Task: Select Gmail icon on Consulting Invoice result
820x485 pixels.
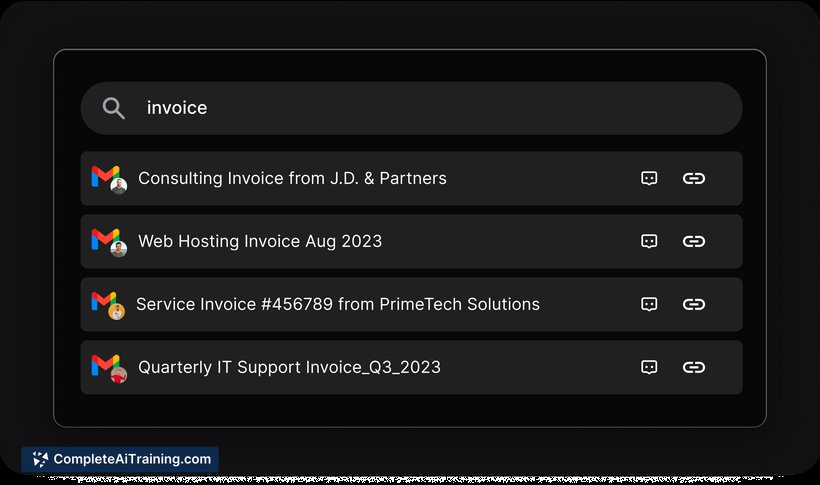Action: click(x=105, y=176)
